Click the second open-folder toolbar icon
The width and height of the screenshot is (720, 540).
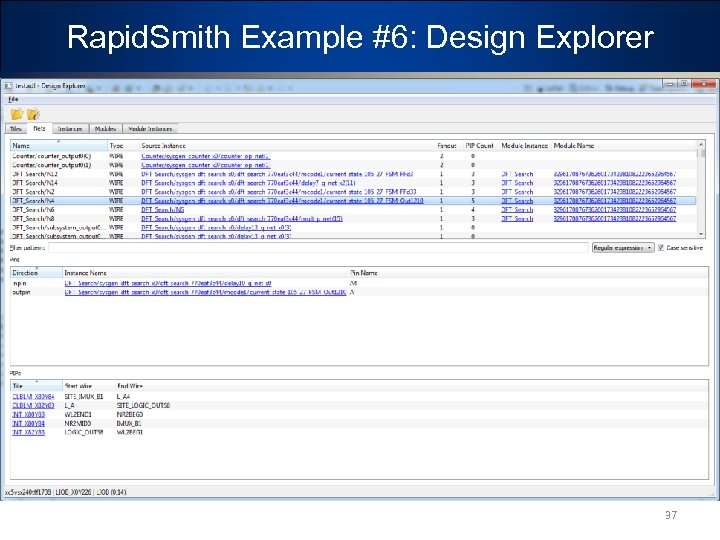point(32,114)
